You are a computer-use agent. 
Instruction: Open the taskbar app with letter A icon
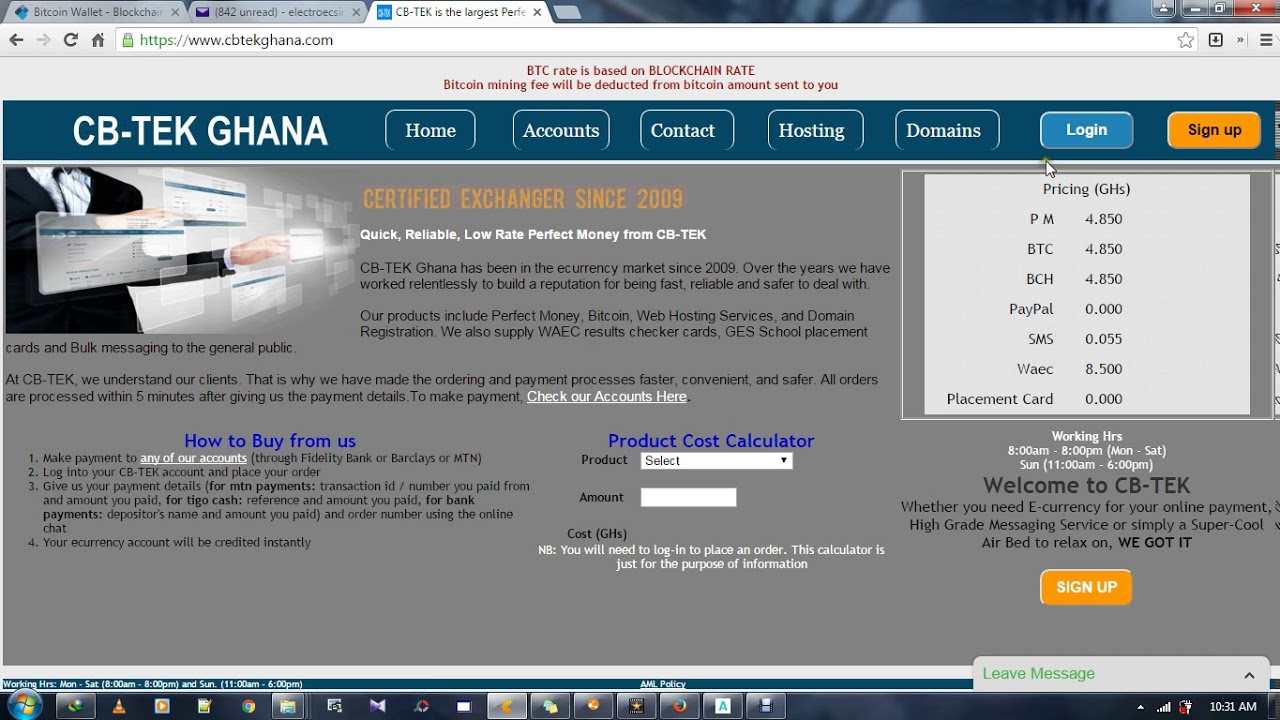pos(722,706)
